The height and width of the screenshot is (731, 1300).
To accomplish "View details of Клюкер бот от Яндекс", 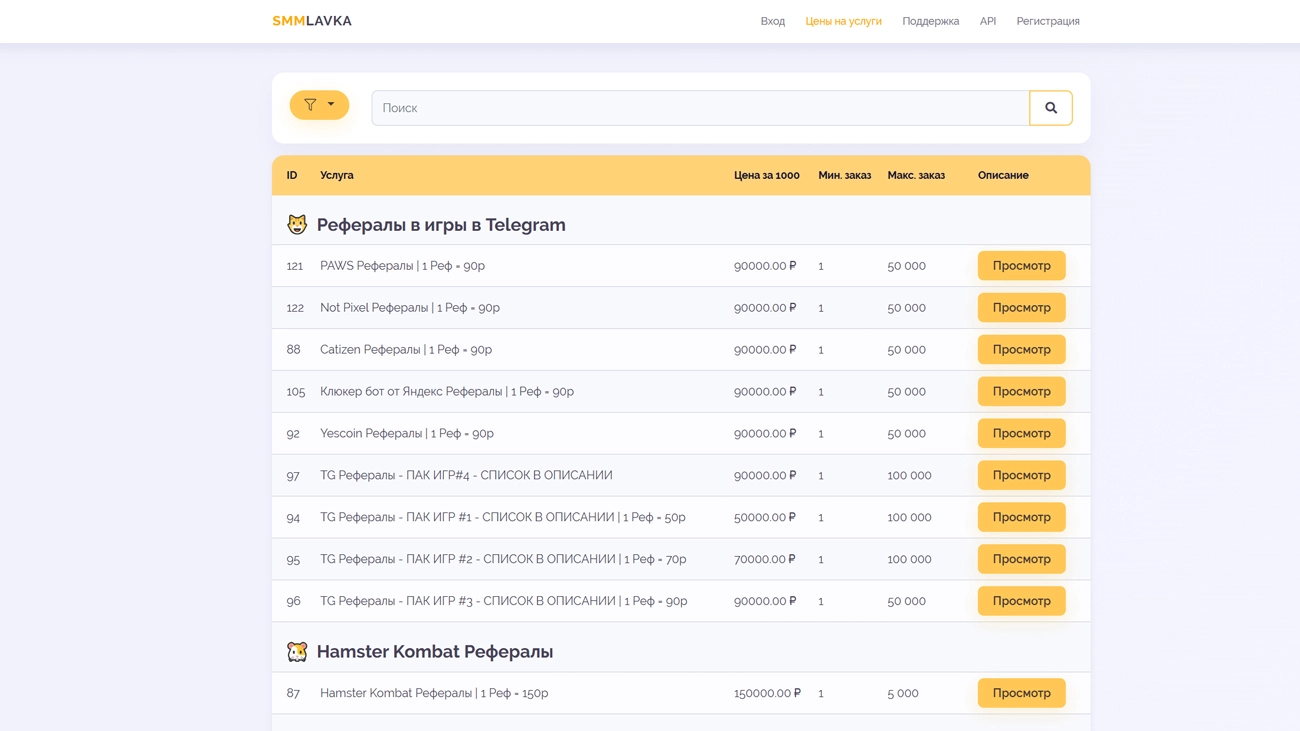I will [x=1021, y=392].
